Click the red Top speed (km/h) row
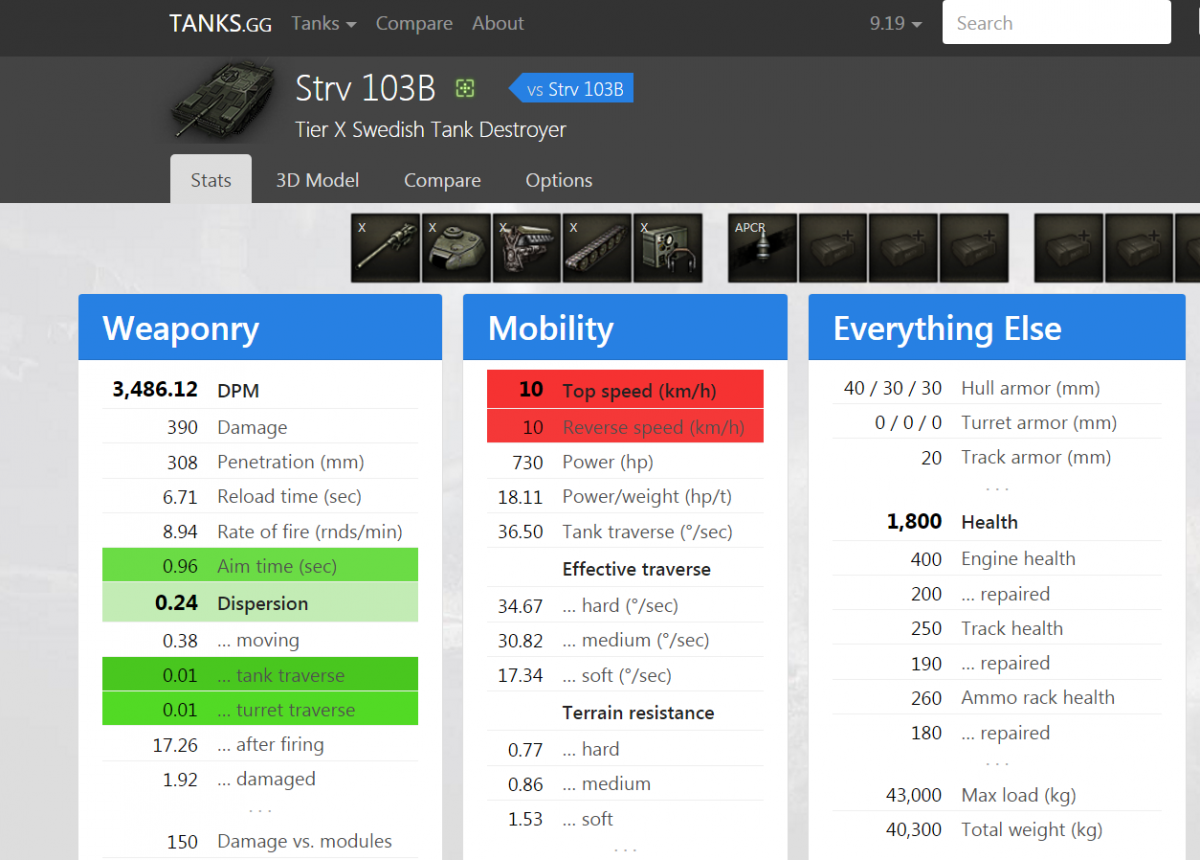Image resolution: width=1200 pixels, height=860 pixels. (625, 390)
